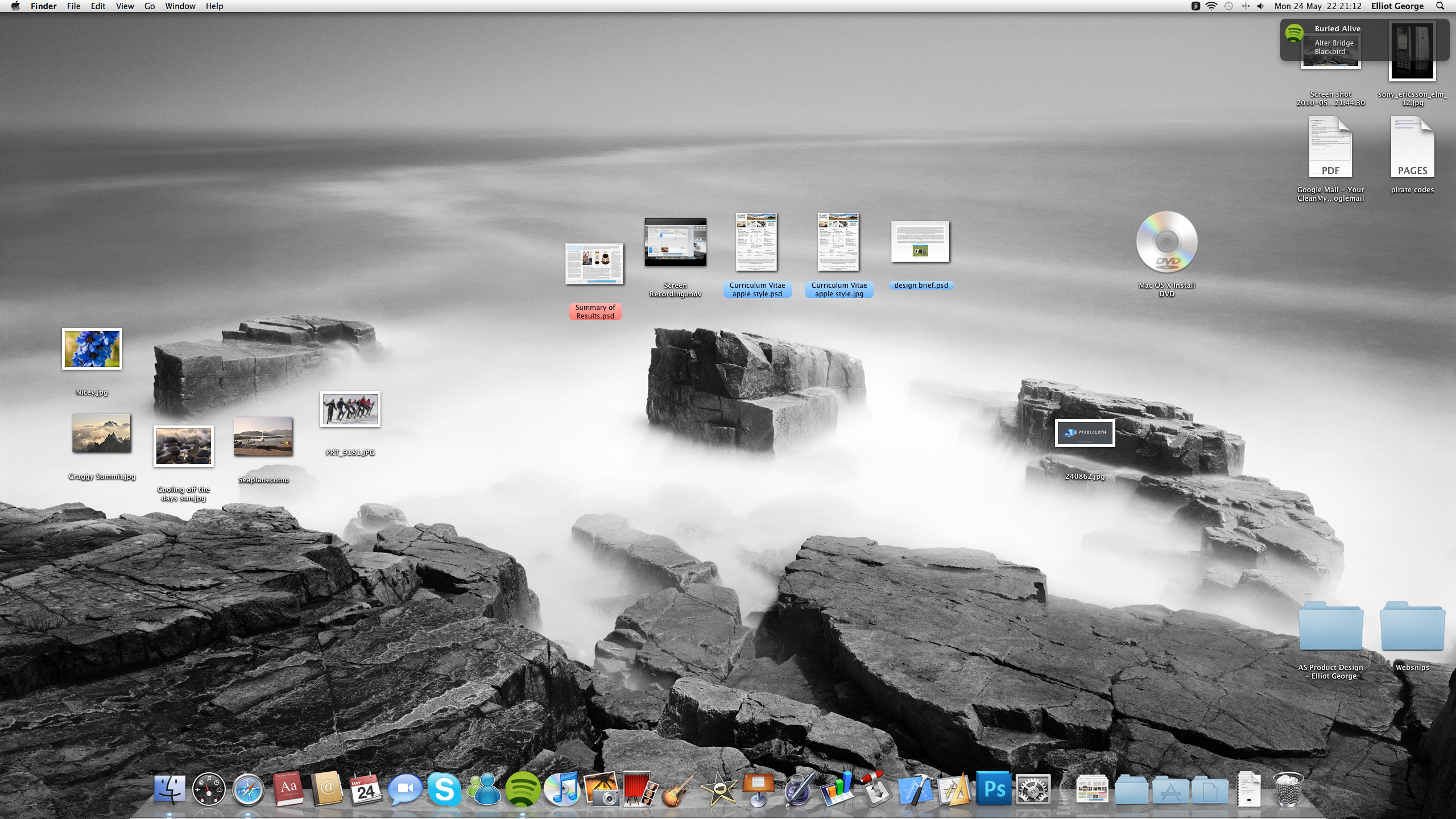Image resolution: width=1456 pixels, height=819 pixels.
Task: Select the Websnips folder
Action: (1412, 626)
